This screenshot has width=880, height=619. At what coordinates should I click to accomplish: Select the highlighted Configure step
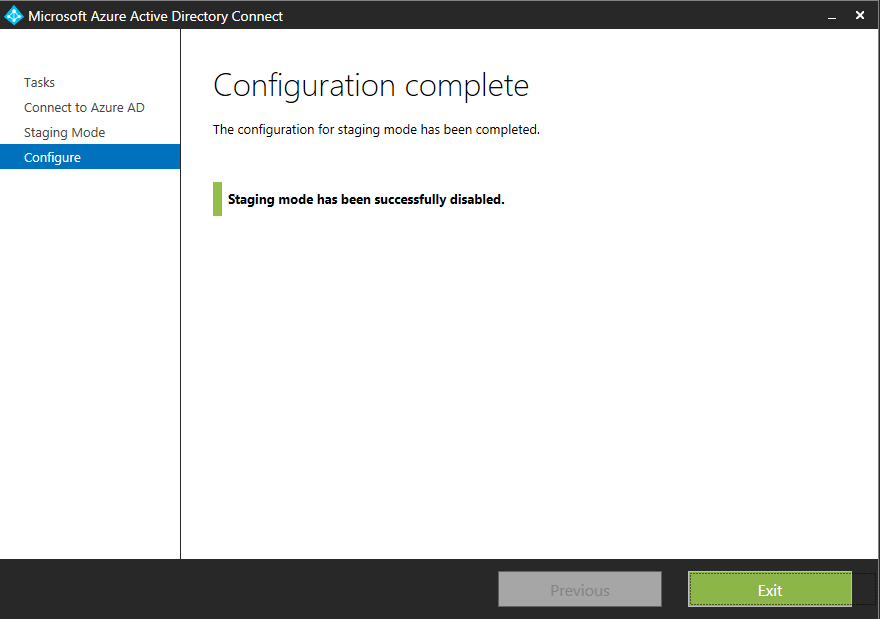point(53,158)
